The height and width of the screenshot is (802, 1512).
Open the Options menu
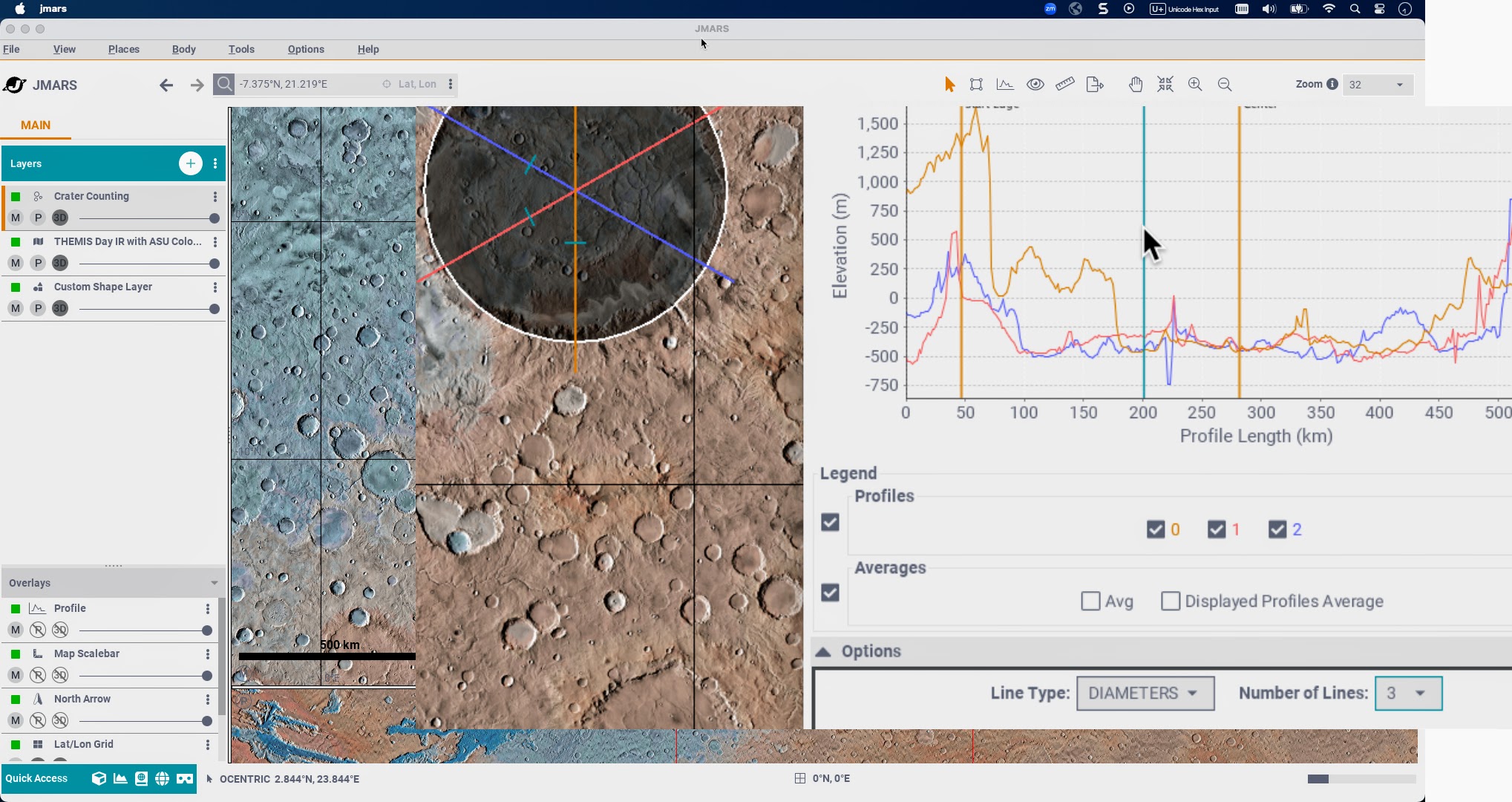[x=306, y=49]
